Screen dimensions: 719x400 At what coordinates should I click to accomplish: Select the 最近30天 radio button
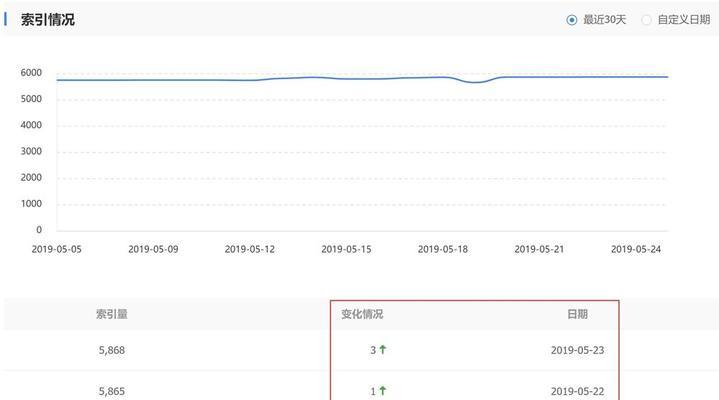[x=572, y=20]
